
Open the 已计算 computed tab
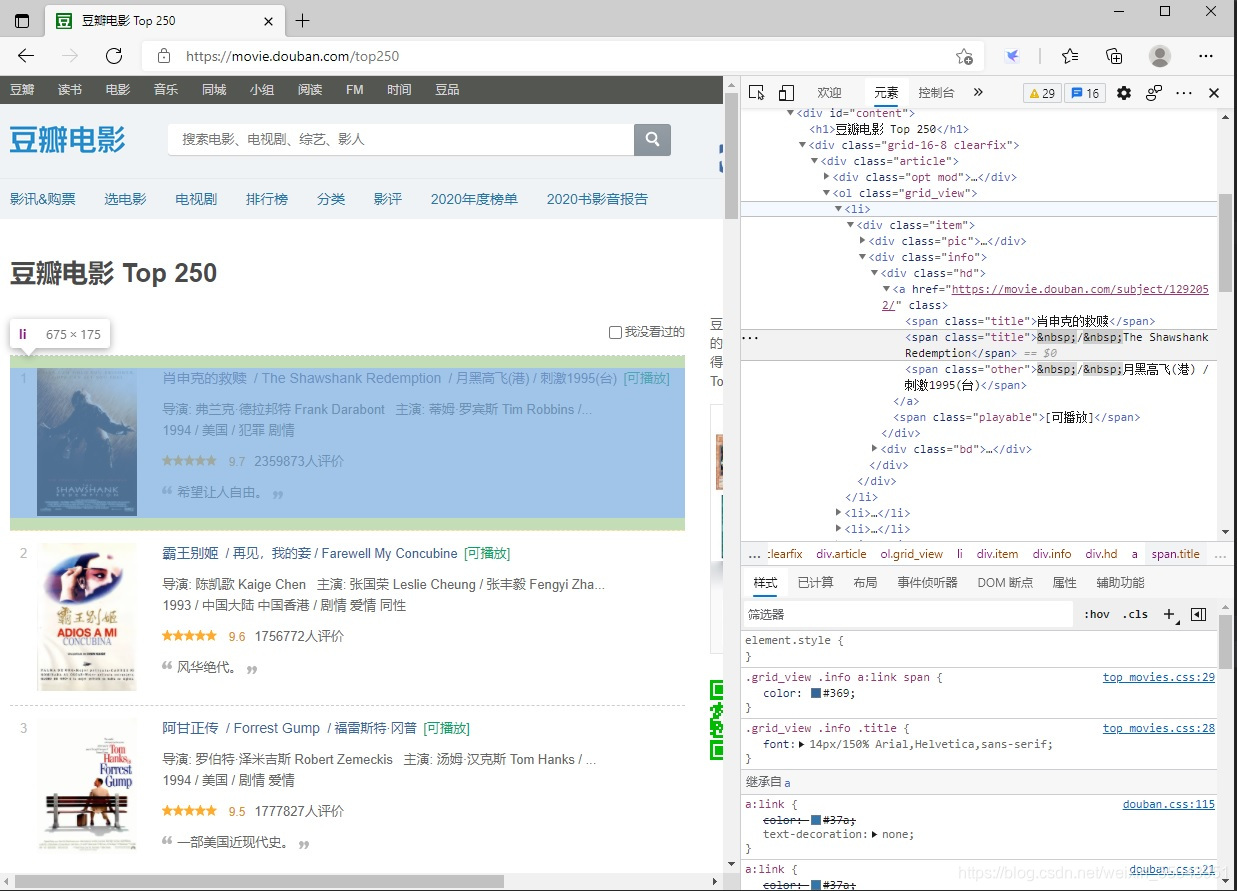815,582
